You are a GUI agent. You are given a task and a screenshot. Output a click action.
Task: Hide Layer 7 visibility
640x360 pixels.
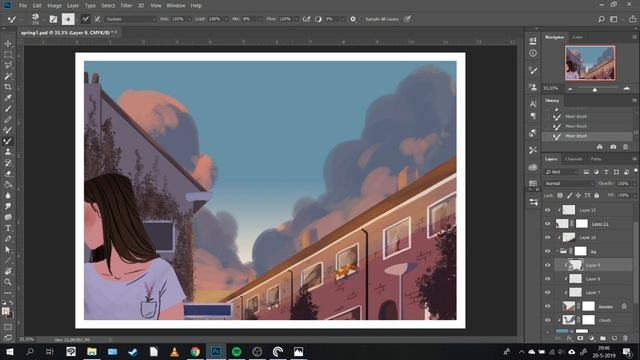point(548,293)
